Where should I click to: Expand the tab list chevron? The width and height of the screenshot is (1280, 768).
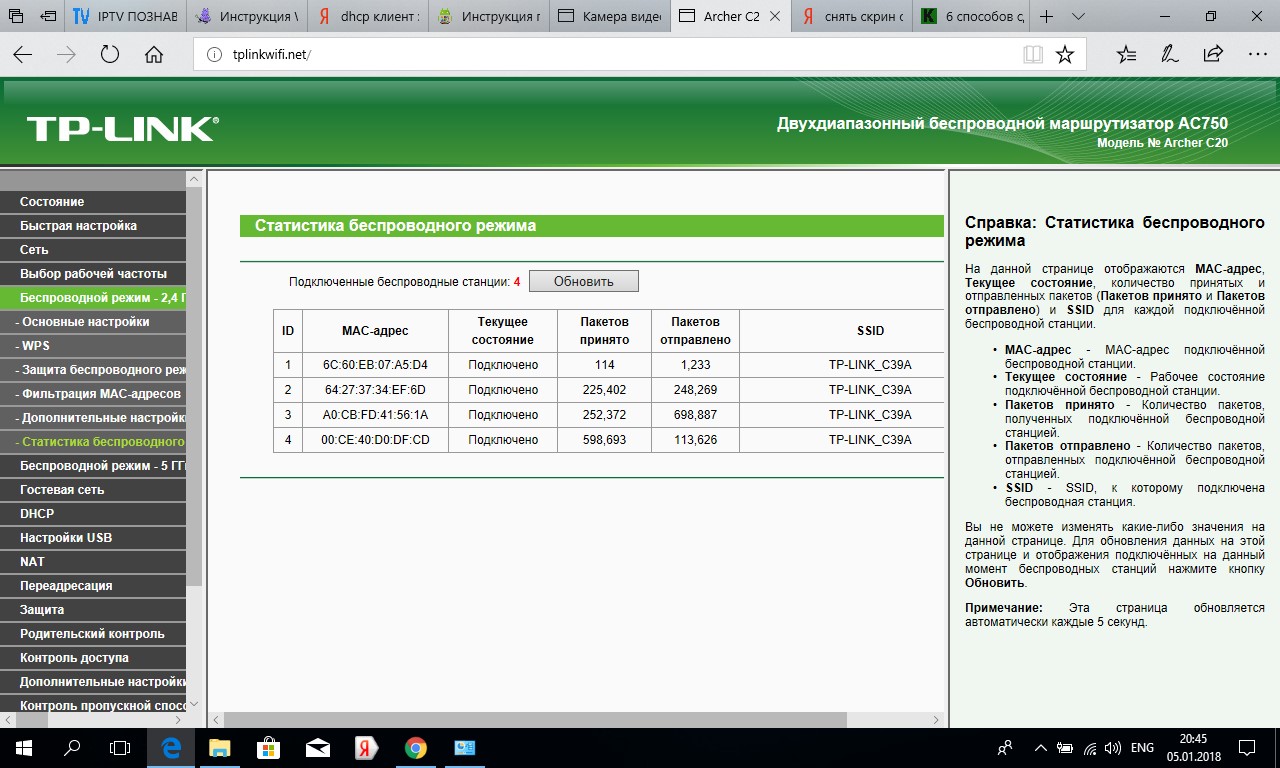(x=1078, y=17)
